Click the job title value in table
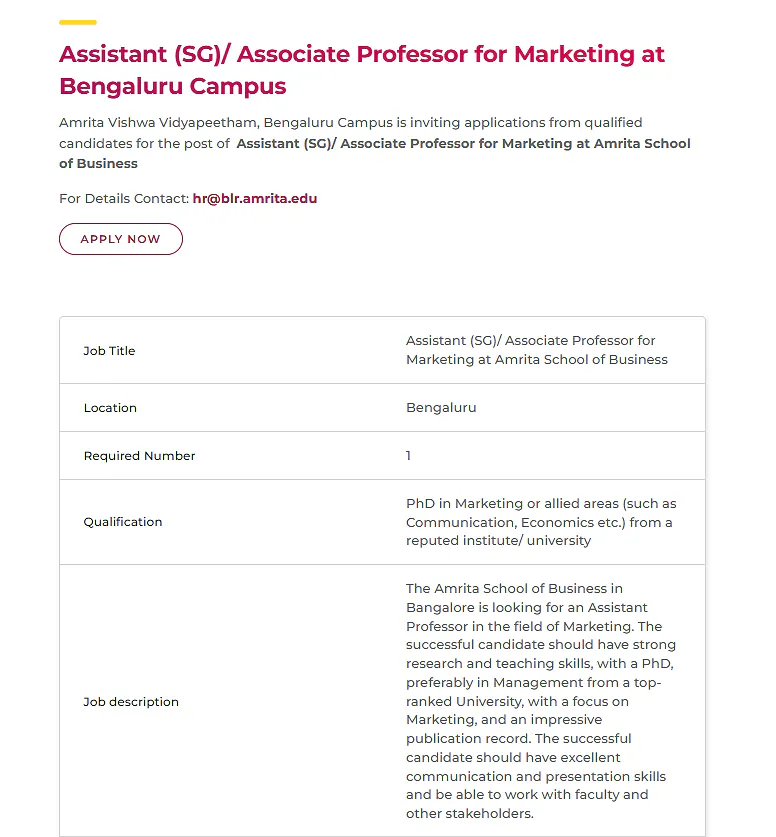This screenshot has width=776, height=837. point(536,350)
